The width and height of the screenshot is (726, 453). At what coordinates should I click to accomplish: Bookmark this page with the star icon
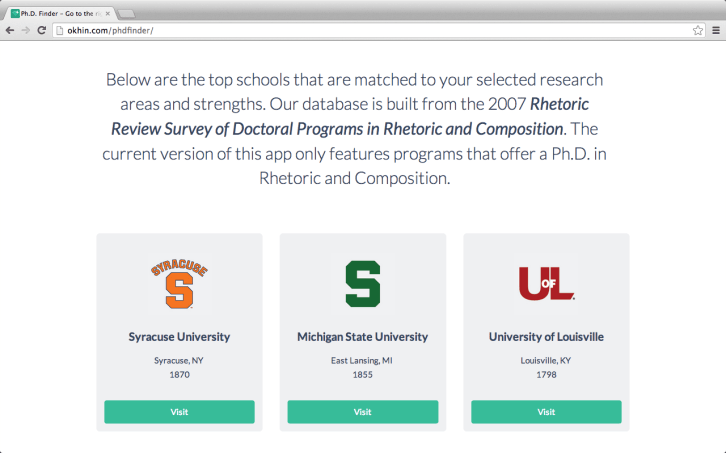[698, 31]
